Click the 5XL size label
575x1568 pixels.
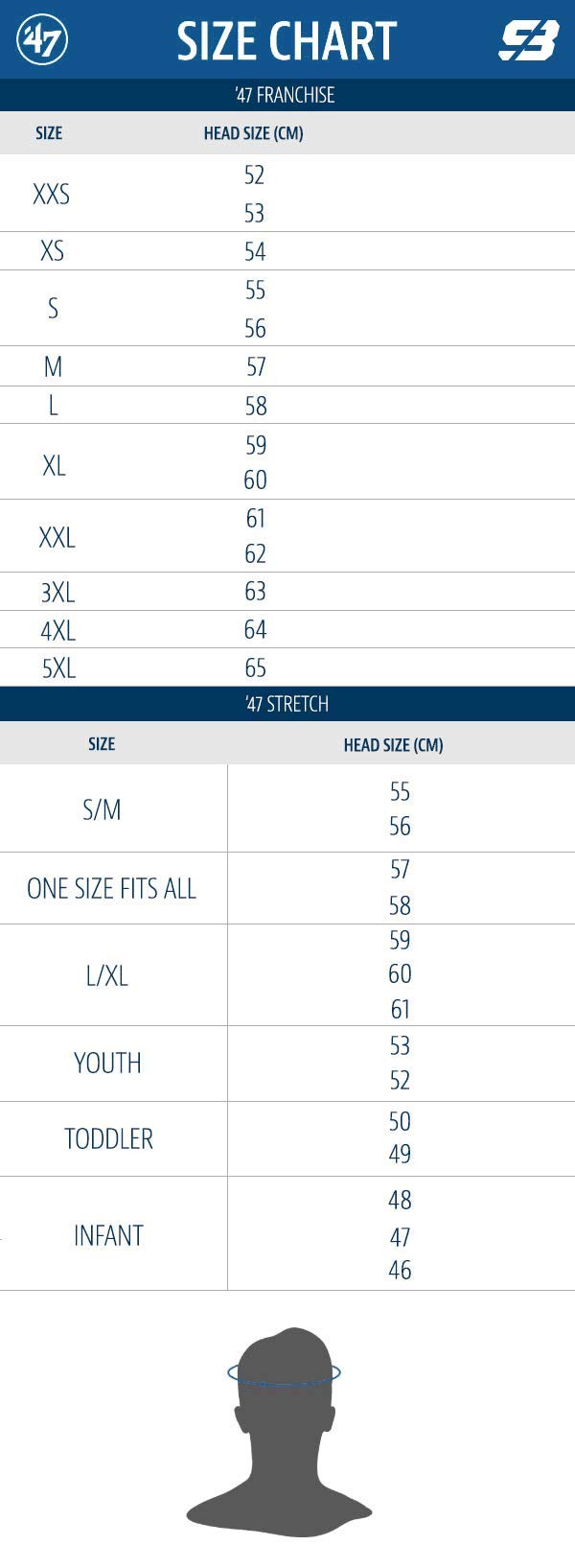click(58, 667)
